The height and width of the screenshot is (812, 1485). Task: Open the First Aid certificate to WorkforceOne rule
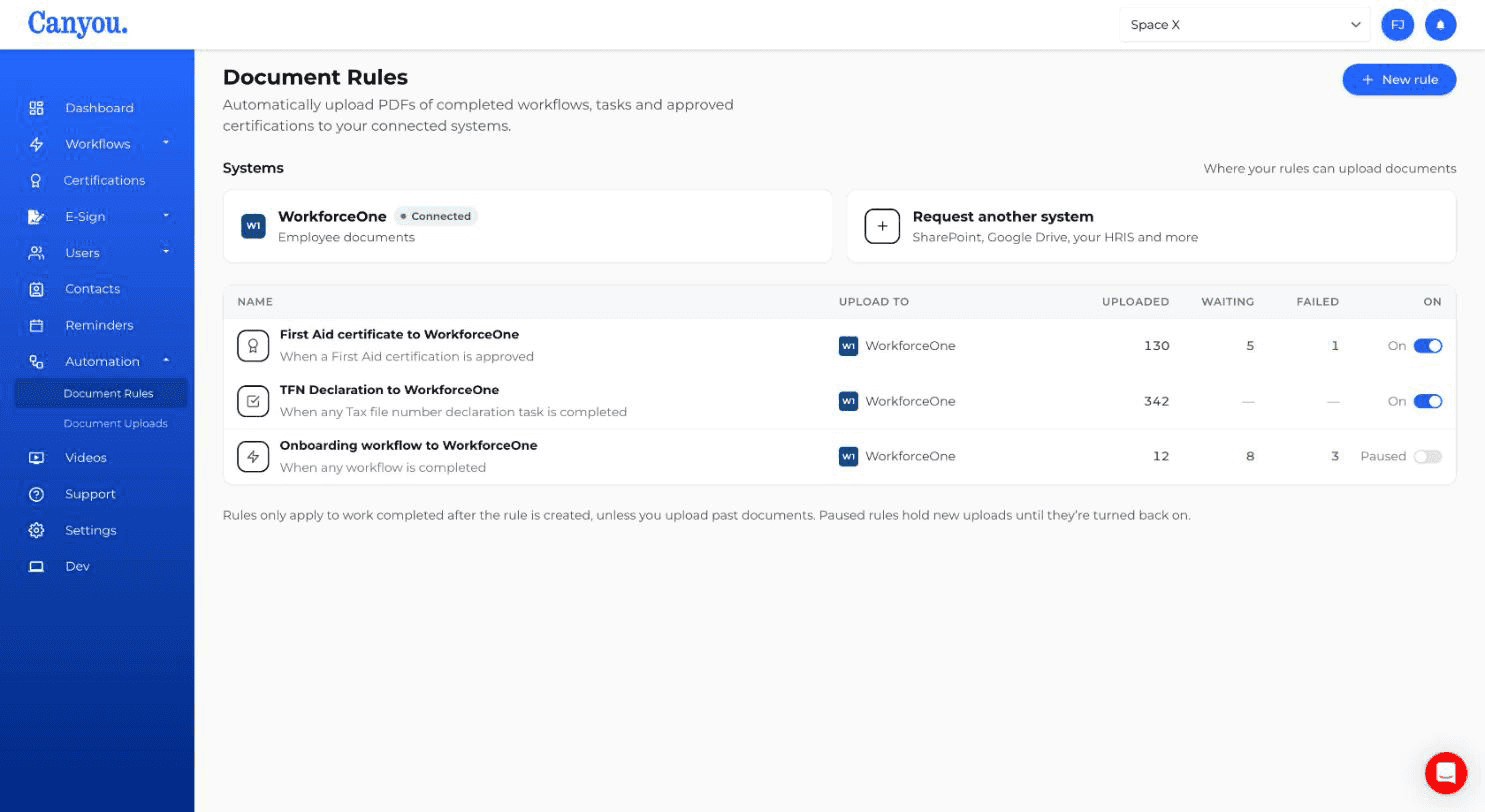tap(399, 335)
